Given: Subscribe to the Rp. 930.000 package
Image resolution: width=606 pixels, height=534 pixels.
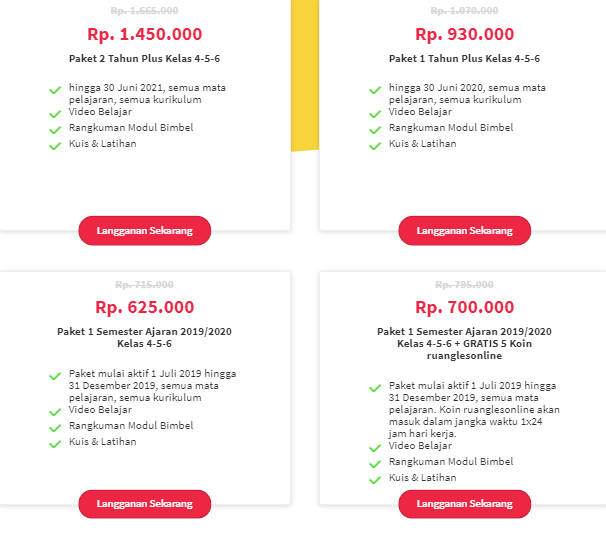Looking at the screenshot, I should [464, 230].
